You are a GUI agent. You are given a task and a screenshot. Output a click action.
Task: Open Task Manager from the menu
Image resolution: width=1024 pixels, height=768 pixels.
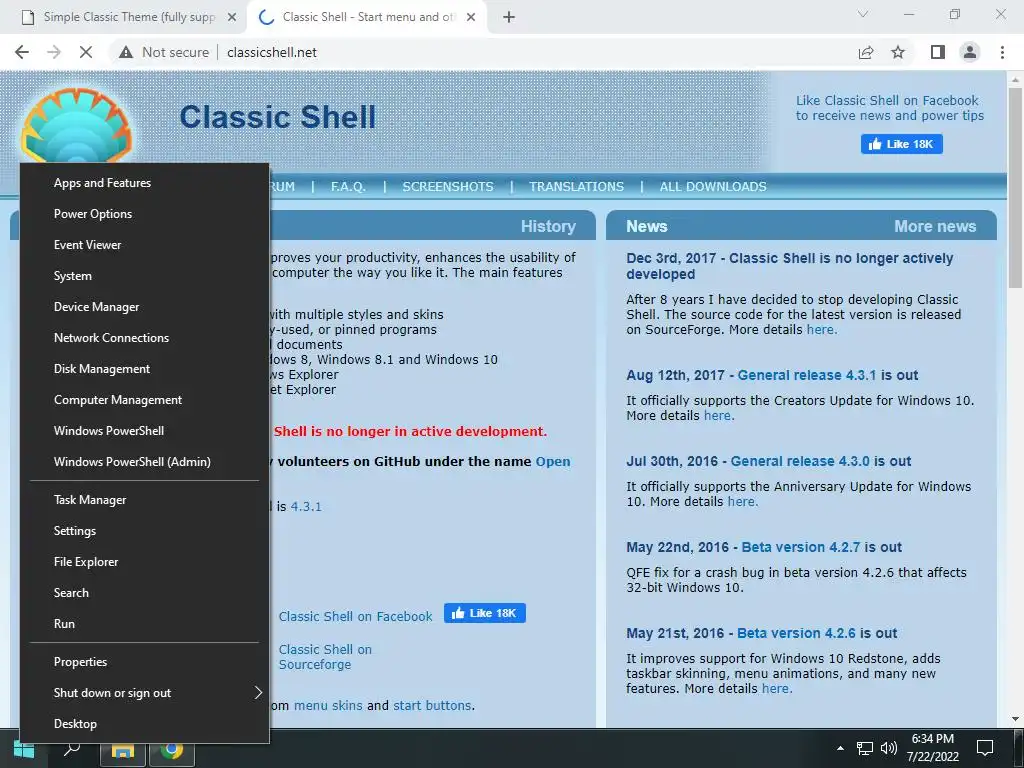click(144, 500)
